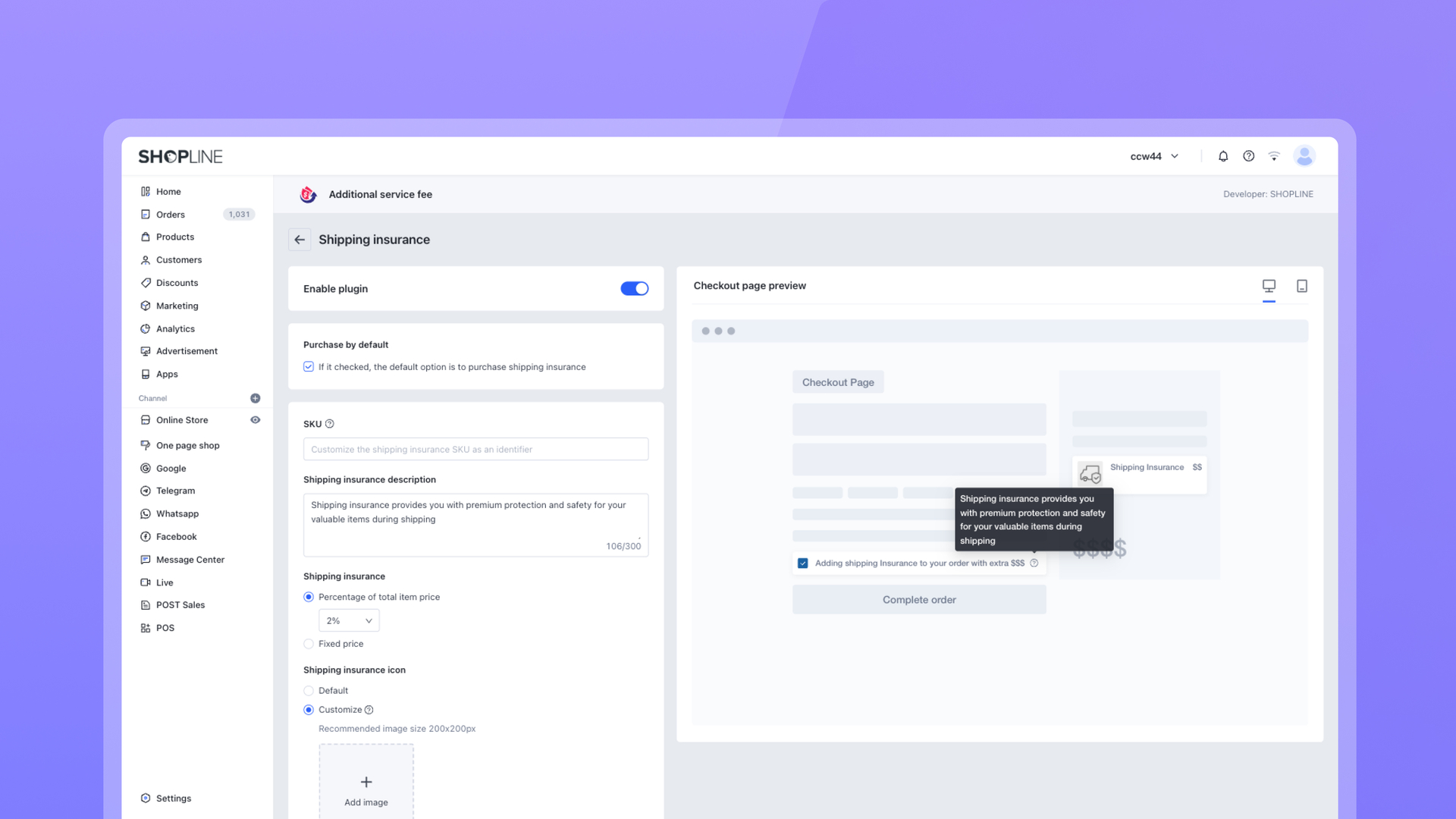
Task: Open the help question mark icon
Action: [1248, 156]
